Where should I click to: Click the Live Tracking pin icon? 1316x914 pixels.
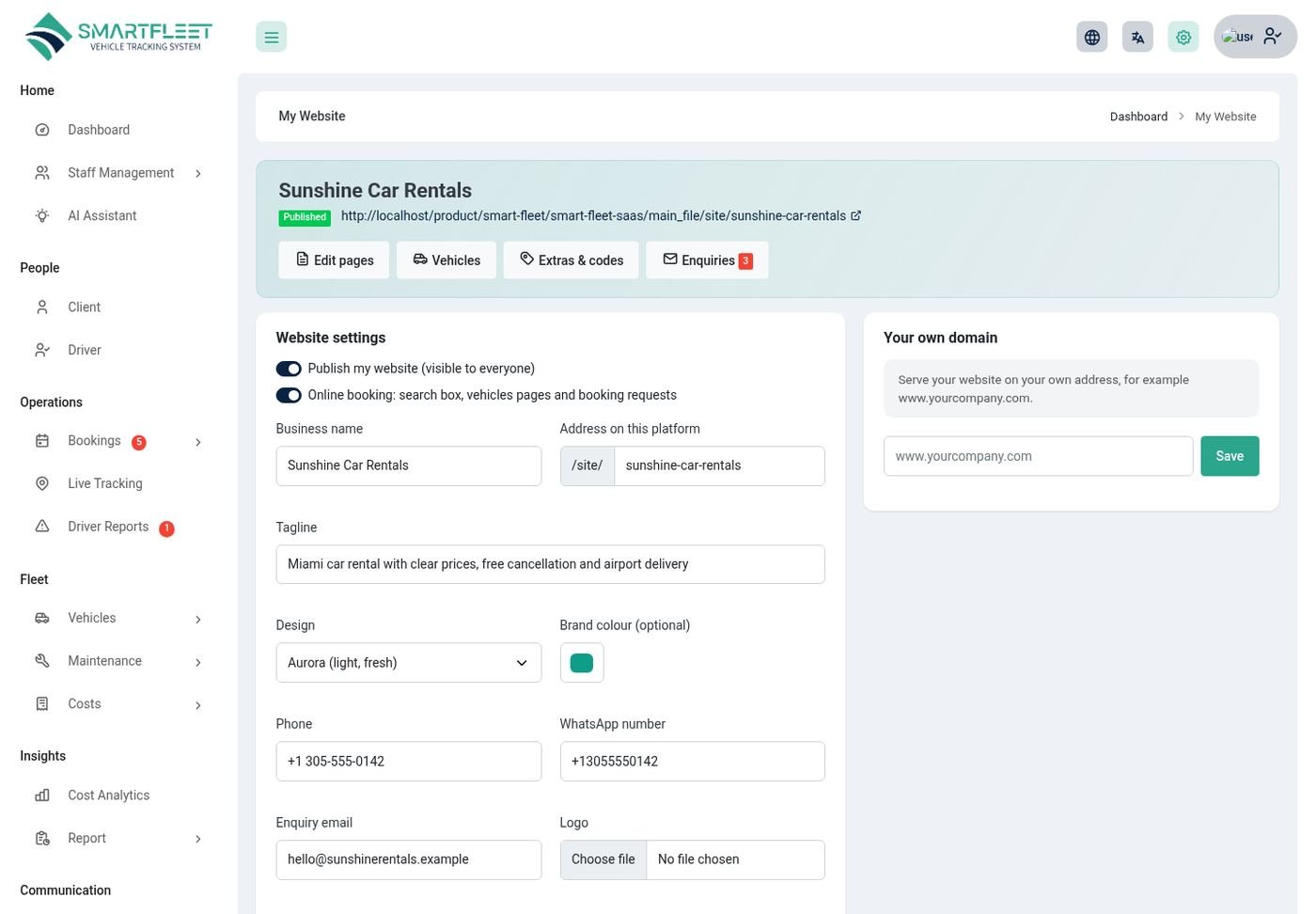pyautogui.click(x=42, y=483)
